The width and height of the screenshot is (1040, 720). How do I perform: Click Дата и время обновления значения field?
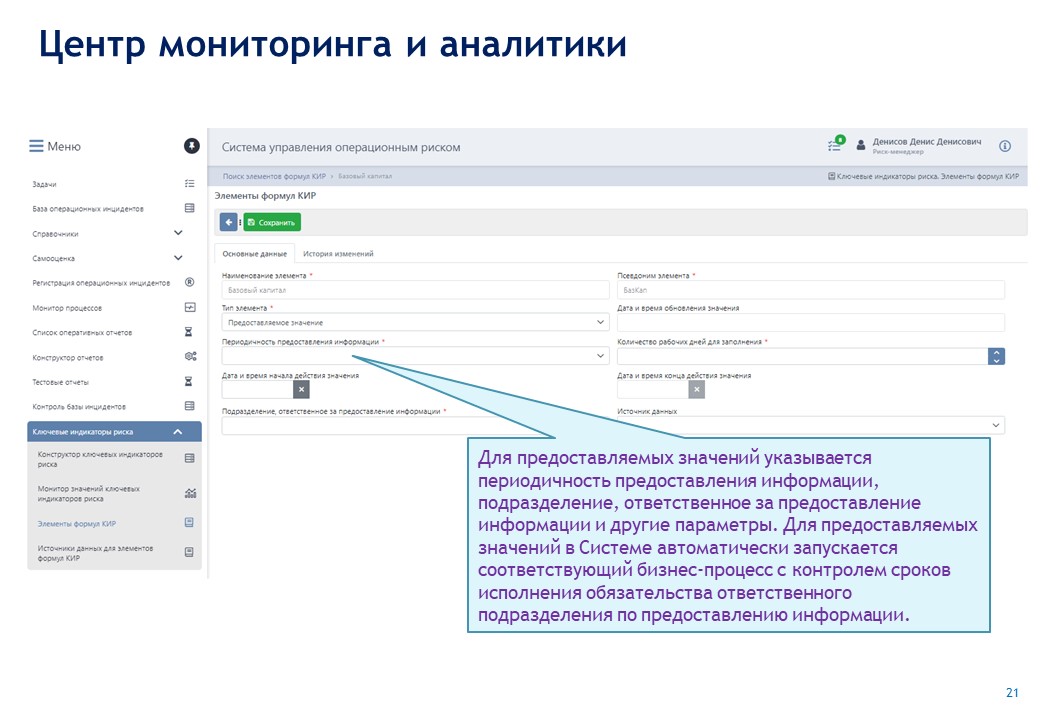pos(811,322)
